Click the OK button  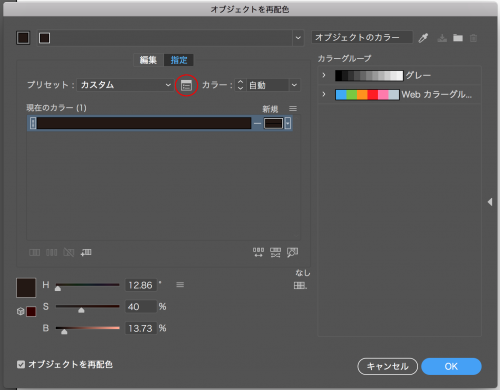point(451,366)
